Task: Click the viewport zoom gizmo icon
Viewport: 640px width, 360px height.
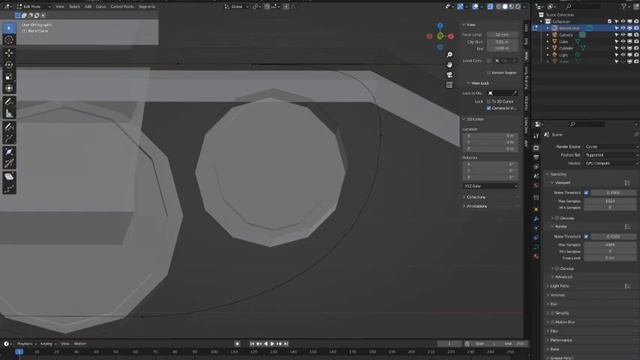Action: [449, 55]
